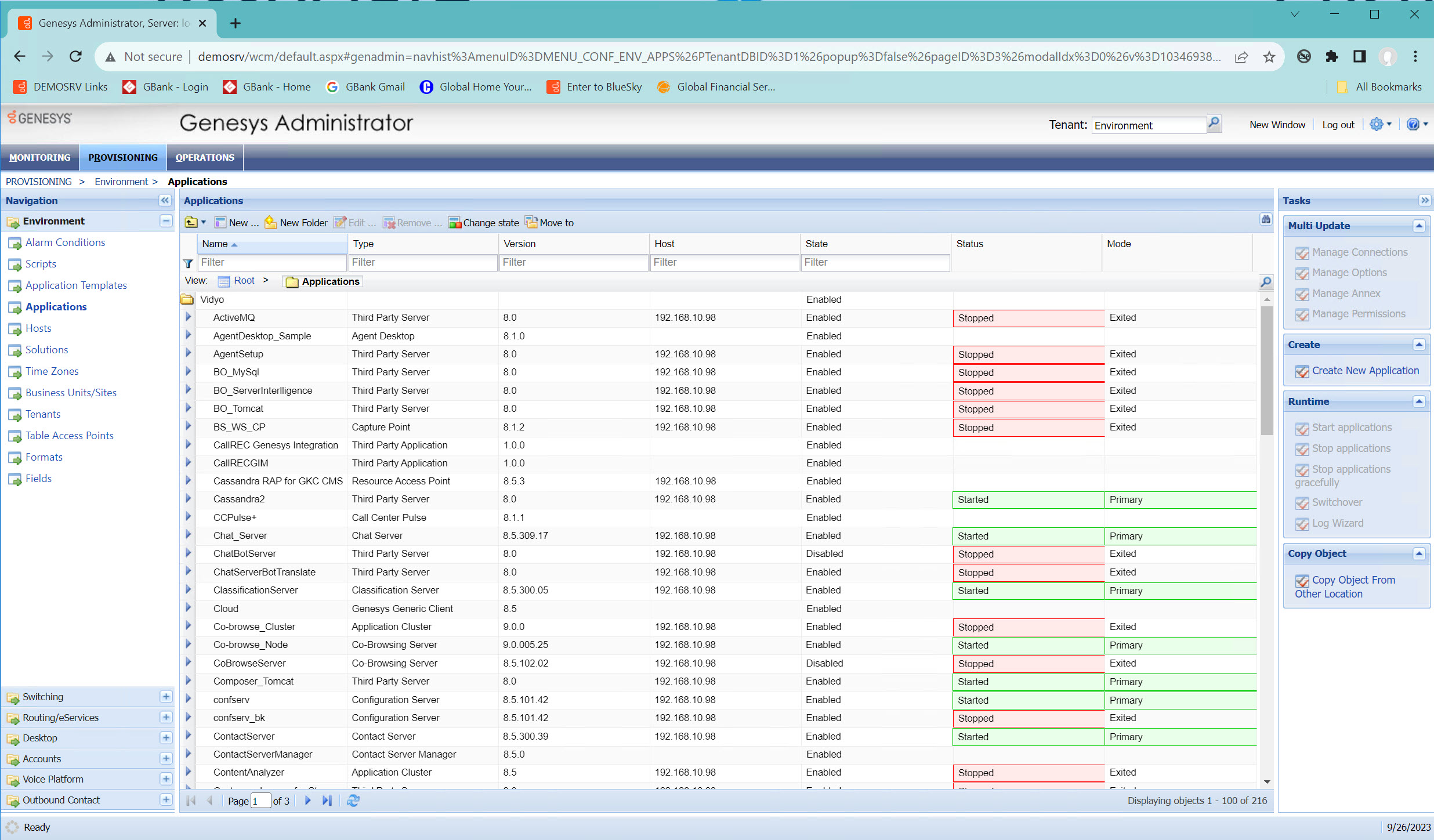The width and height of the screenshot is (1434, 840).
Task: Select Hosts in the navigation tree
Action: (38, 328)
